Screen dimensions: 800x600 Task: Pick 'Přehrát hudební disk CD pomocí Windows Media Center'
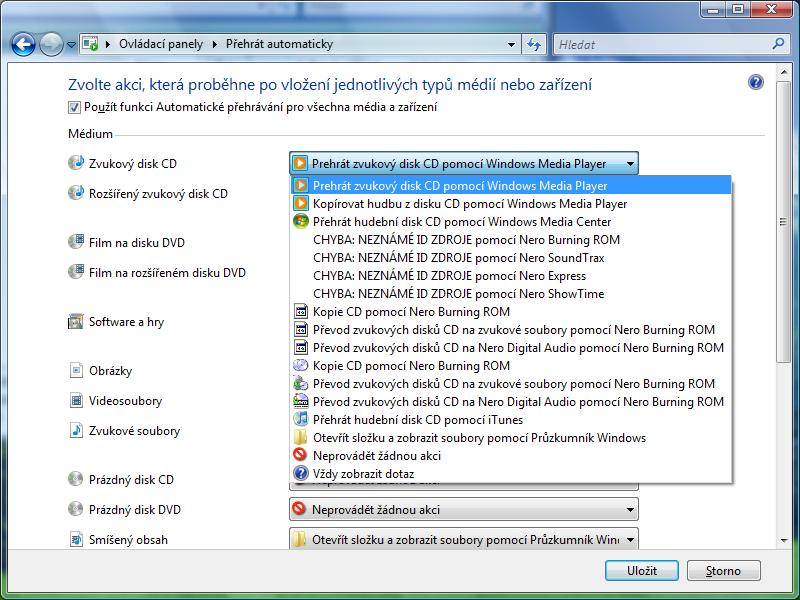point(511,221)
